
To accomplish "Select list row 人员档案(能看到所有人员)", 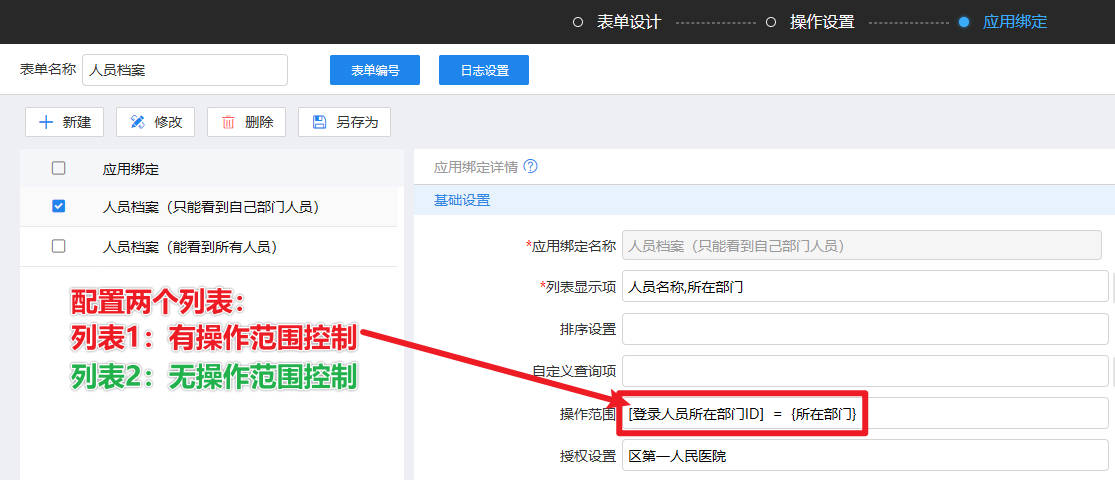I will point(190,246).
